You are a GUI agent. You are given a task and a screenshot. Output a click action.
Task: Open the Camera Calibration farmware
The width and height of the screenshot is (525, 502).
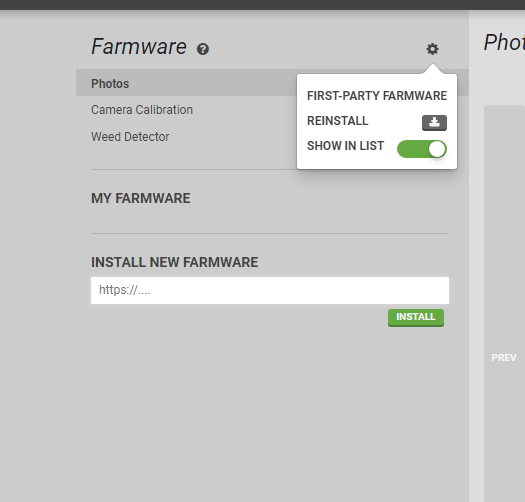142,110
